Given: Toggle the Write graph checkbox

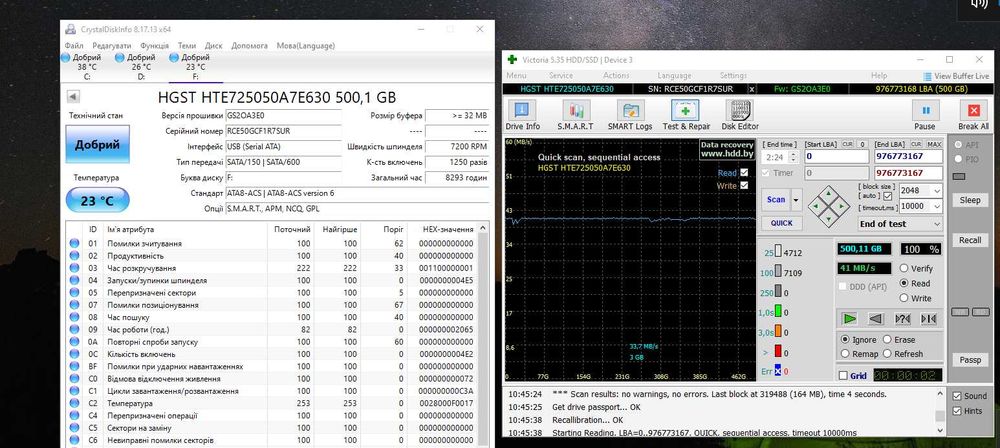Looking at the screenshot, I should (744, 186).
